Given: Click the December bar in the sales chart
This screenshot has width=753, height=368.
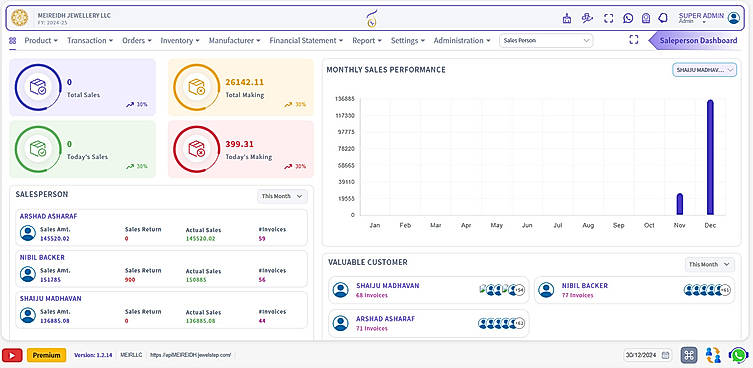Looking at the screenshot, I should click(x=710, y=157).
